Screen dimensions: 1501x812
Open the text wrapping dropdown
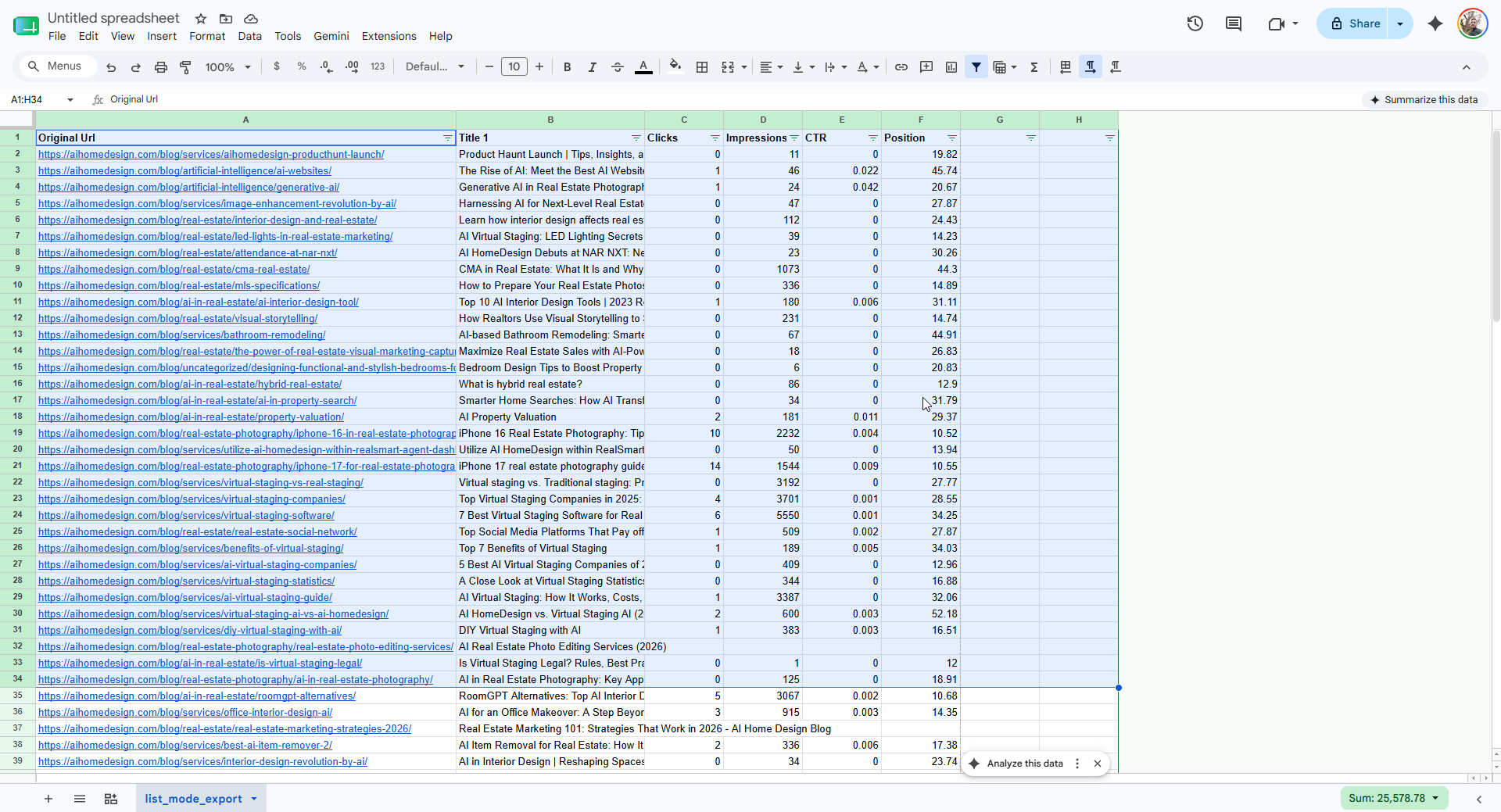pos(836,67)
